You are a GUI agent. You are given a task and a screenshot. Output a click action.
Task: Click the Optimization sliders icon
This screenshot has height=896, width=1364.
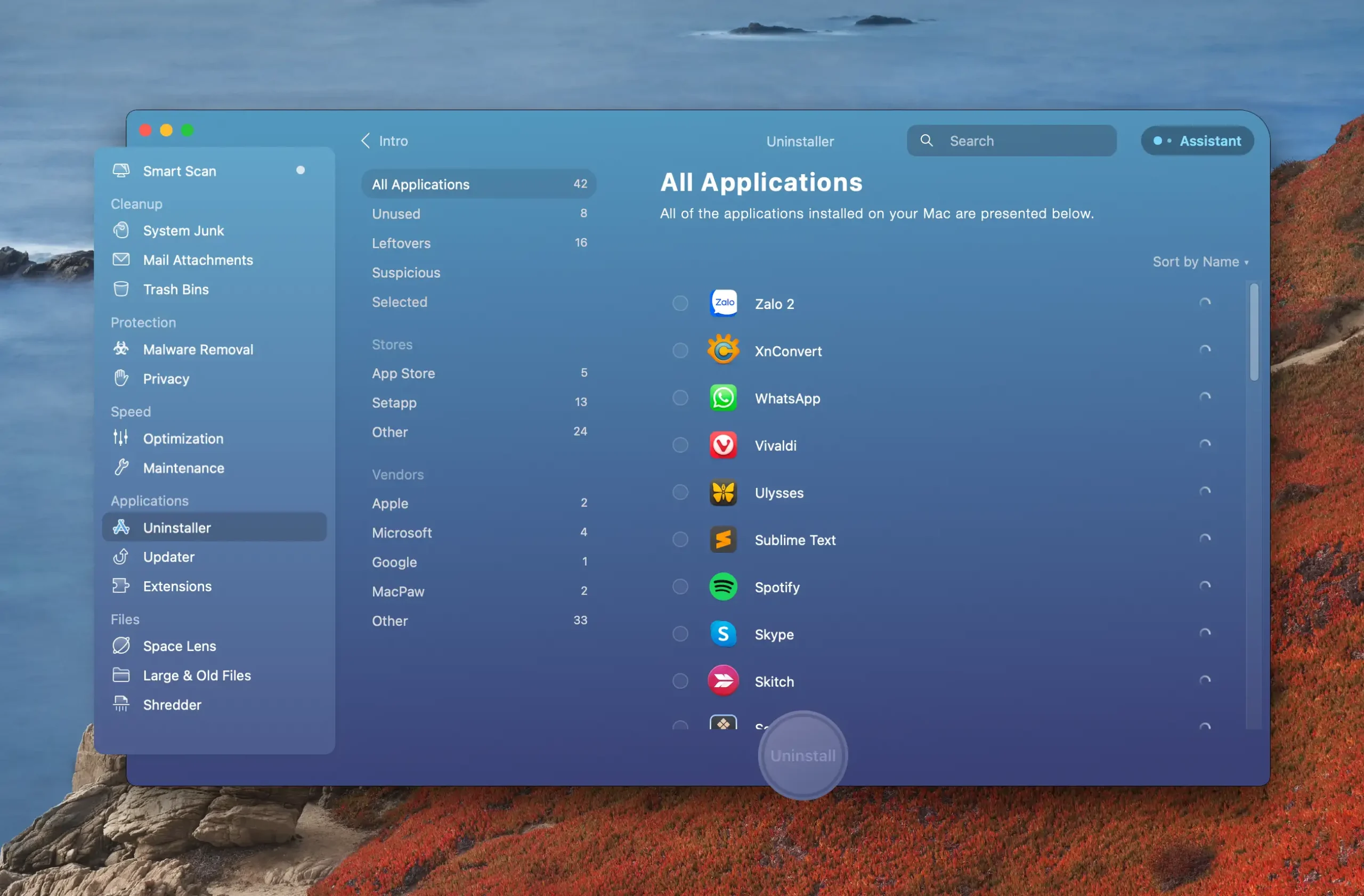(x=121, y=438)
